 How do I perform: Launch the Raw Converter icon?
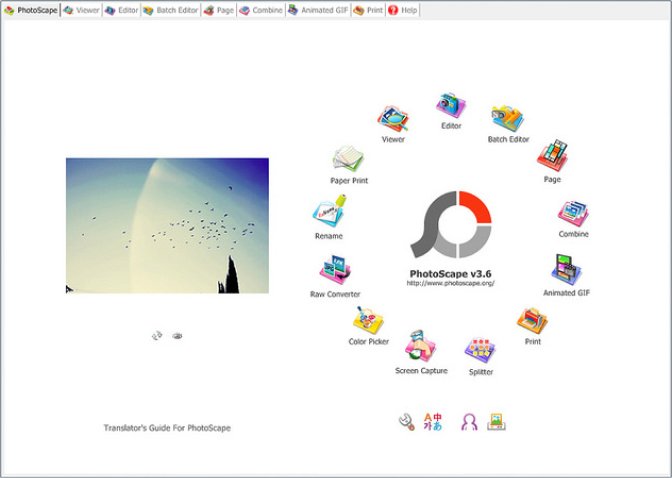coord(335,270)
